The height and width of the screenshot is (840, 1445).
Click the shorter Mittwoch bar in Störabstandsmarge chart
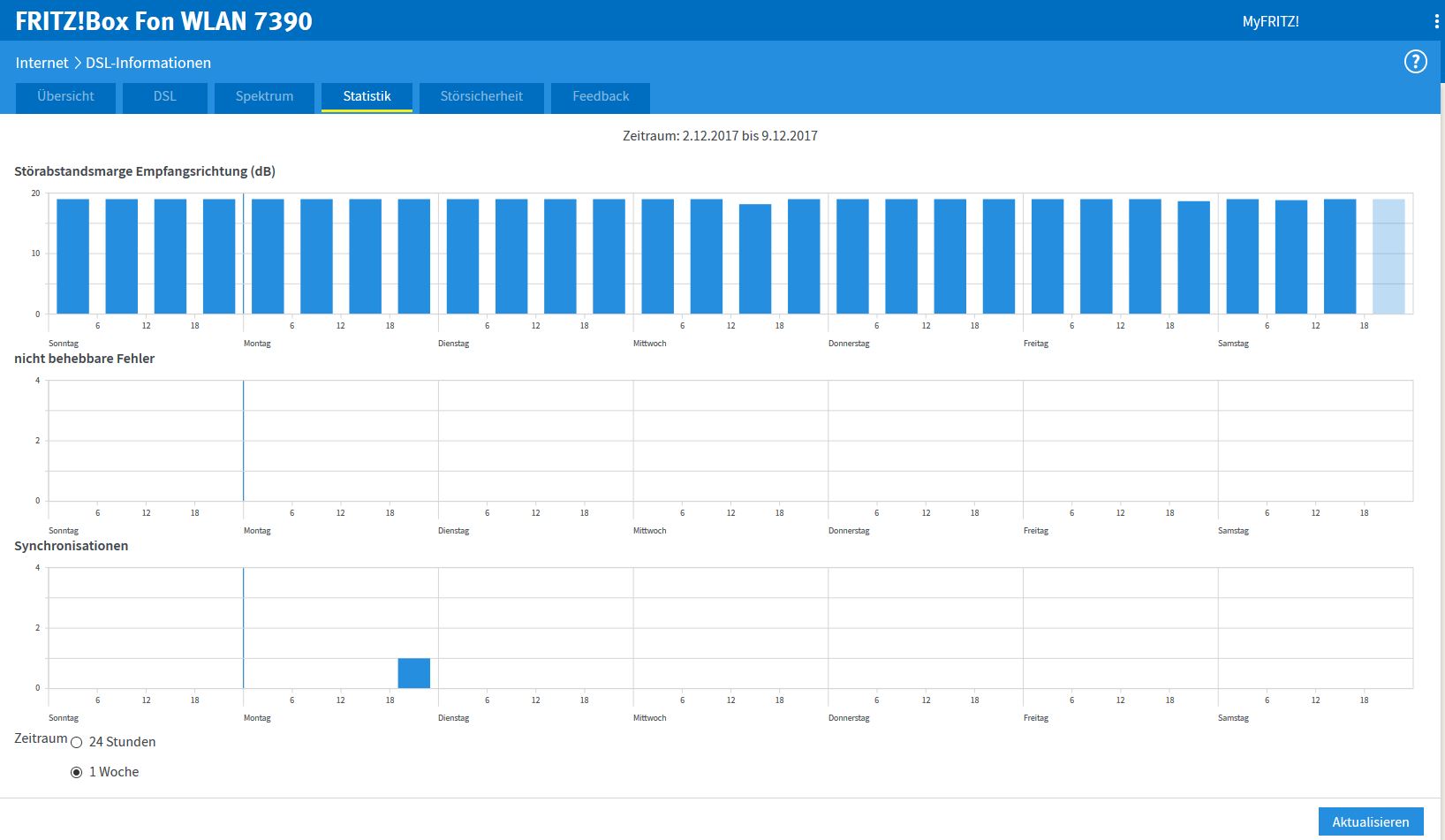coord(754,259)
